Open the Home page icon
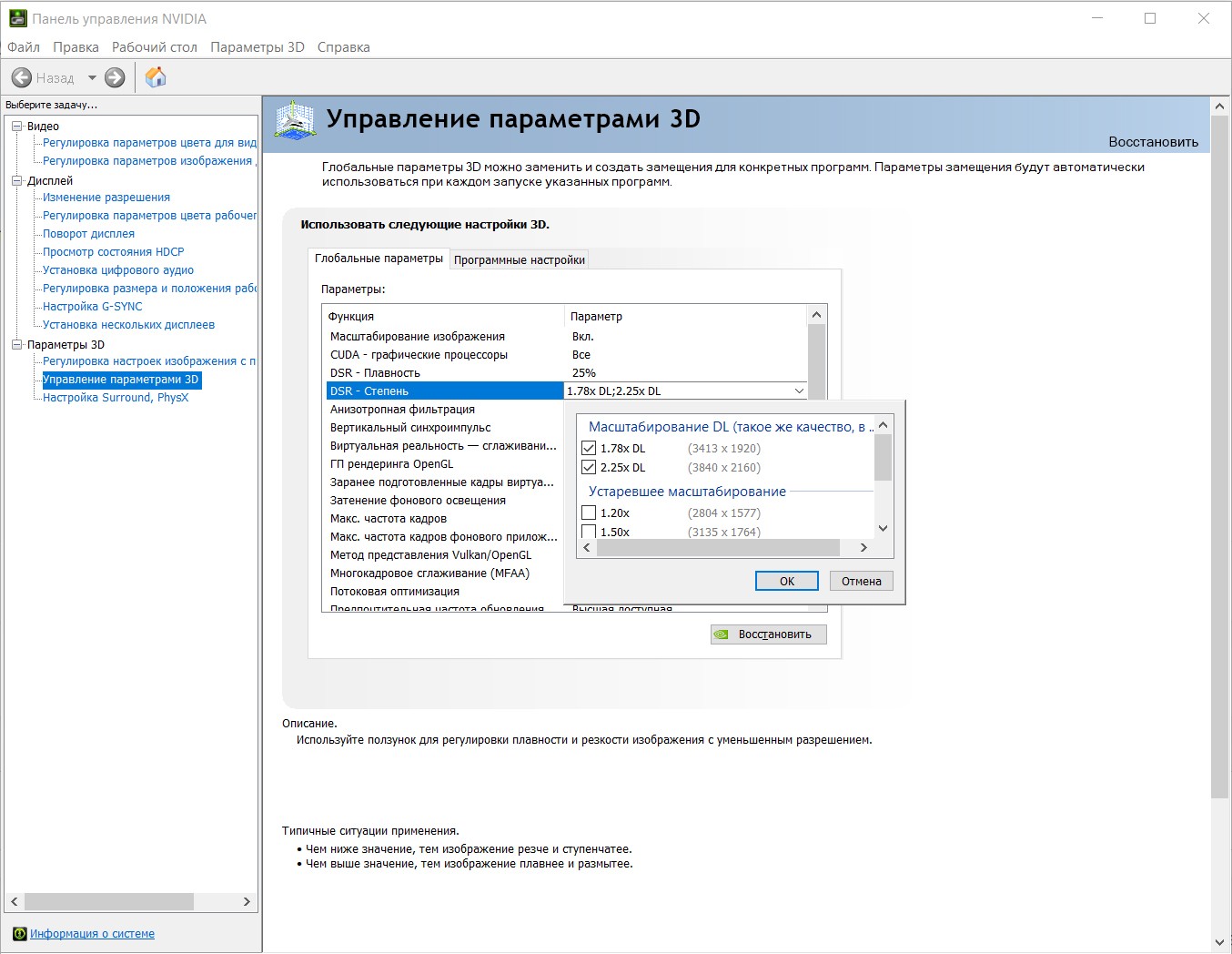The height and width of the screenshot is (954, 1232). (x=156, y=77)
